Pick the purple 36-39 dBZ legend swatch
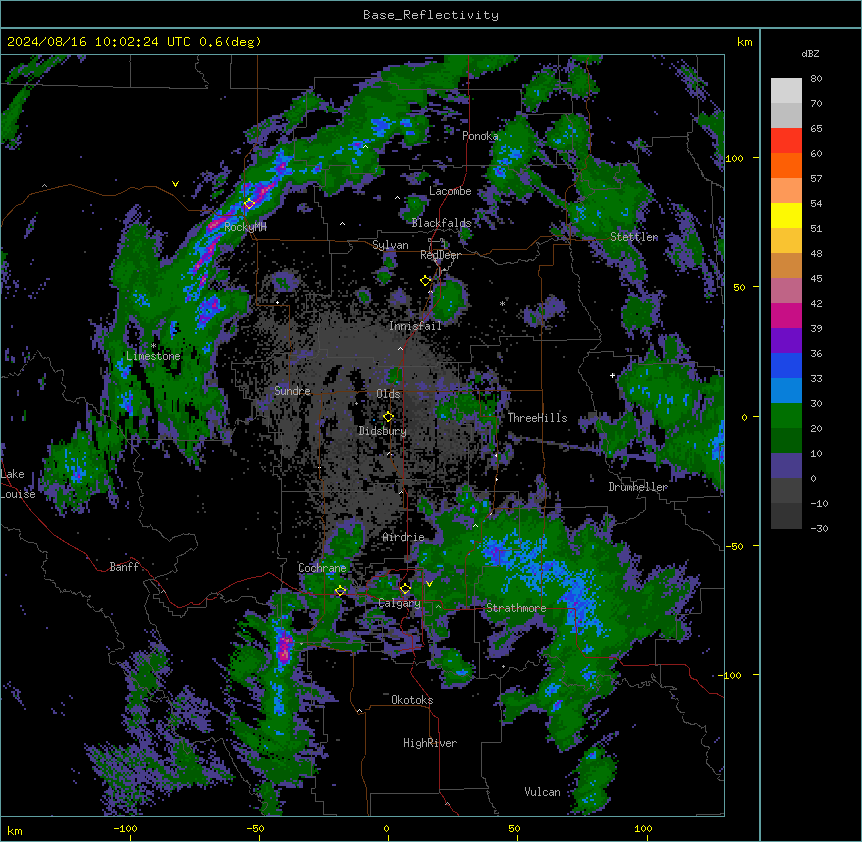 click(786, 341)
